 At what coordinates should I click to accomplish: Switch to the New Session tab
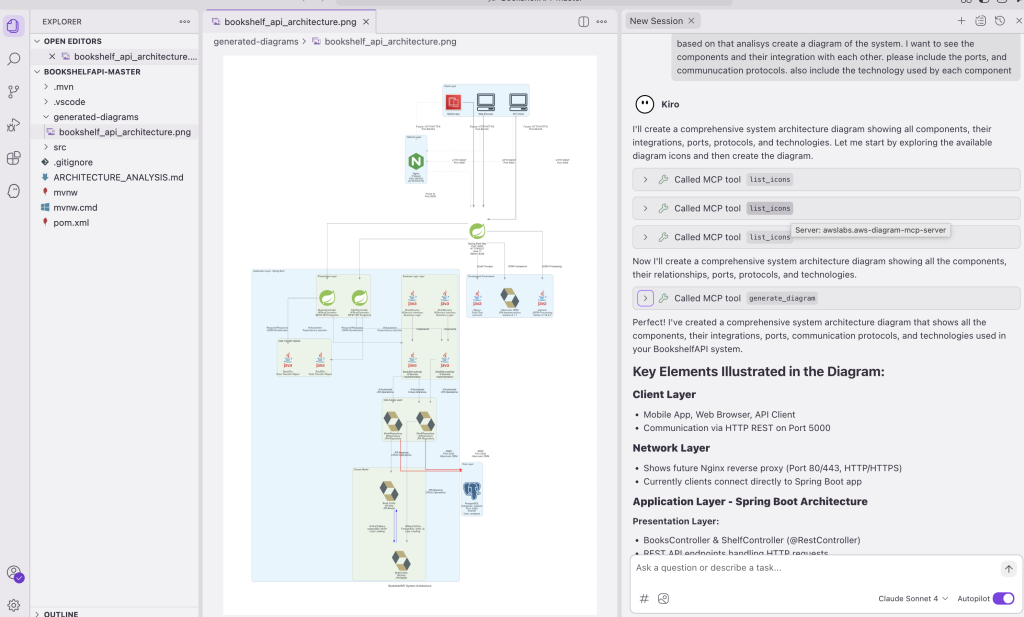[655, 19]
